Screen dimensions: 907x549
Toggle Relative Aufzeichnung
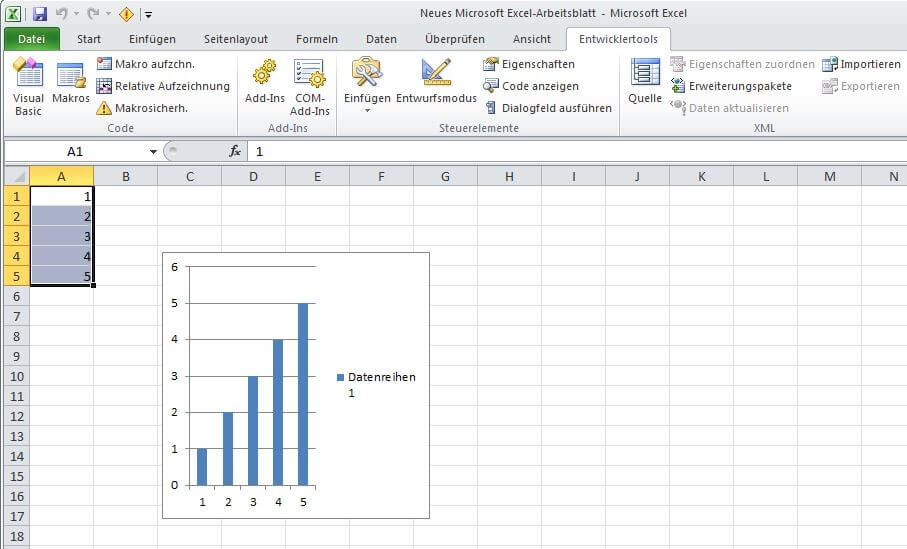pos(163,86)
